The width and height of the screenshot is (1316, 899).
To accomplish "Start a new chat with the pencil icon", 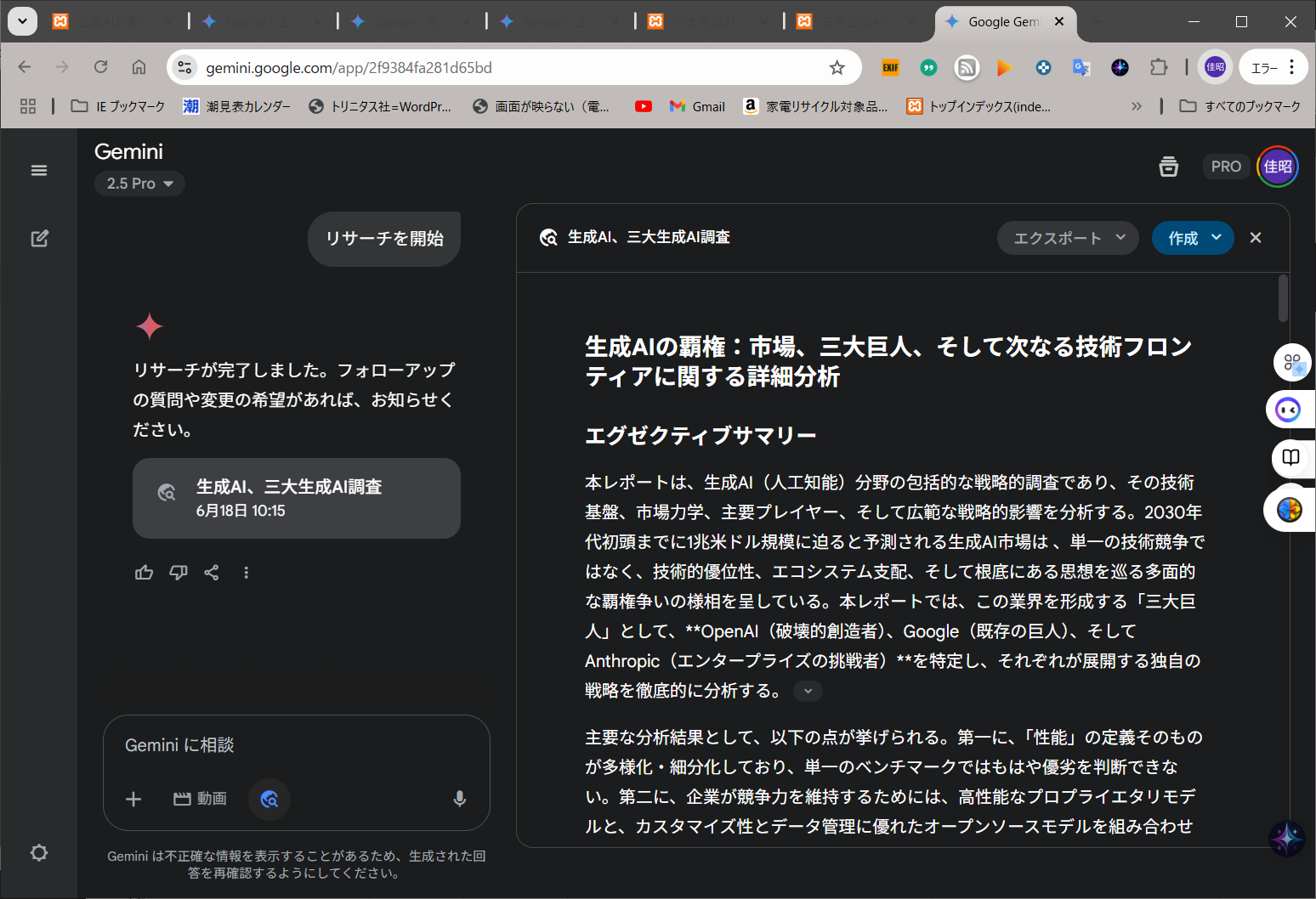I will [x=39, y=239].
